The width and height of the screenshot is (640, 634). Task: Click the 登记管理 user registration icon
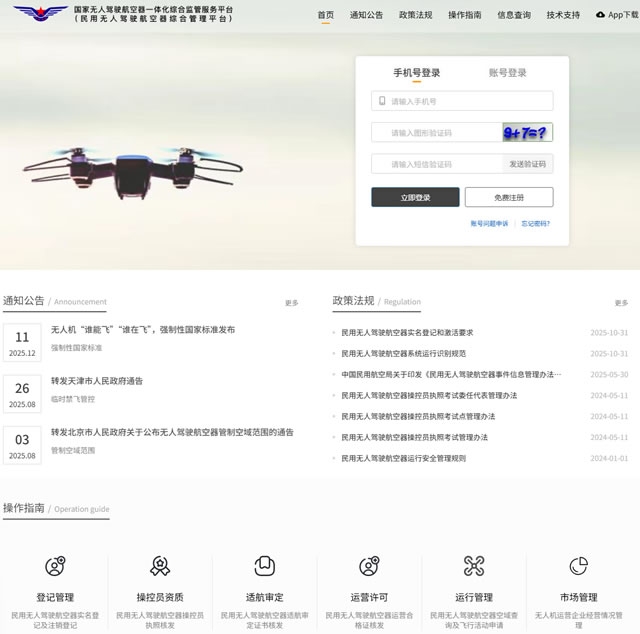[x=55, y=566]
